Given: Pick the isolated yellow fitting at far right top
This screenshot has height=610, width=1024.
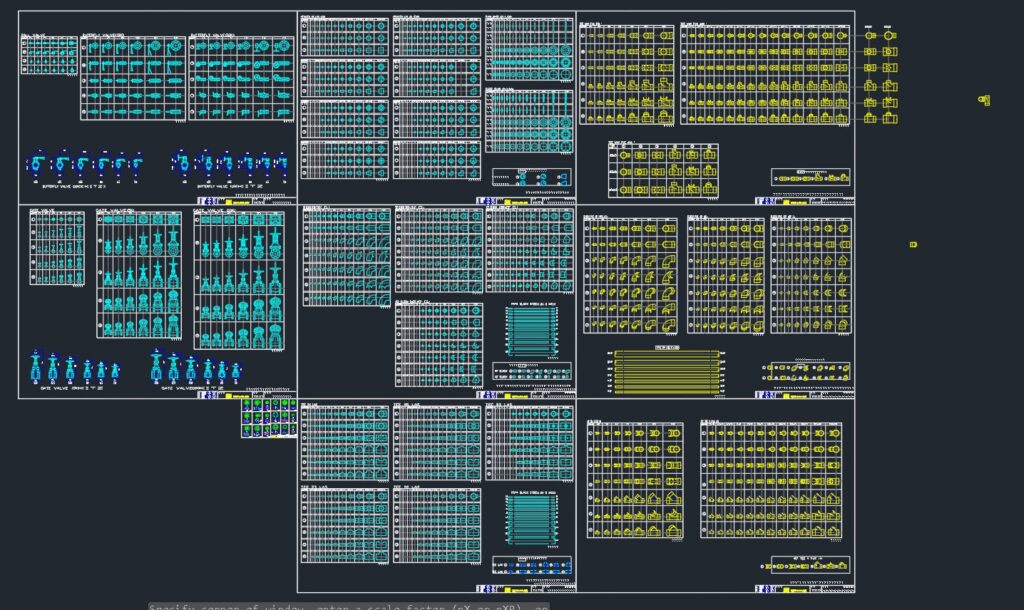Looking at the screenshot, I should [984, 100].
